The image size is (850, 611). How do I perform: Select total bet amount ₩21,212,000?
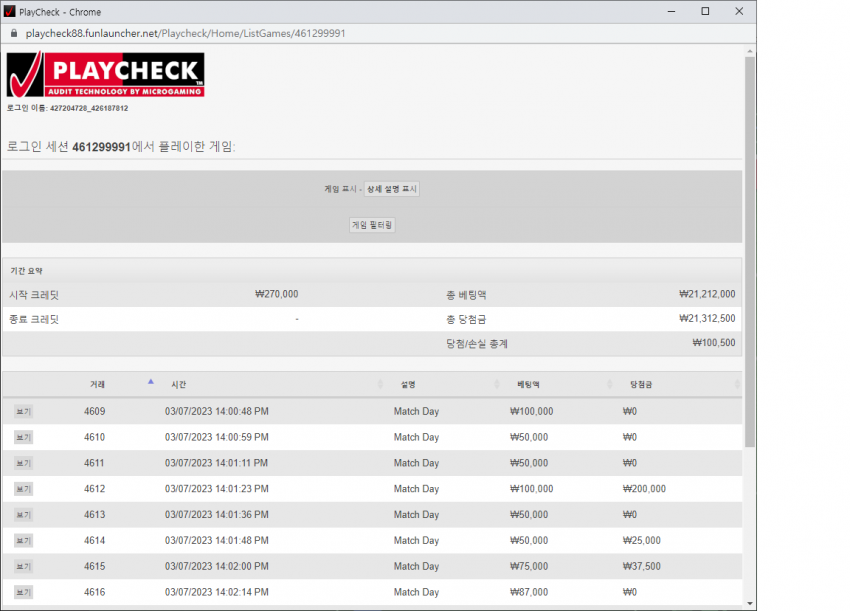point(707,294)
